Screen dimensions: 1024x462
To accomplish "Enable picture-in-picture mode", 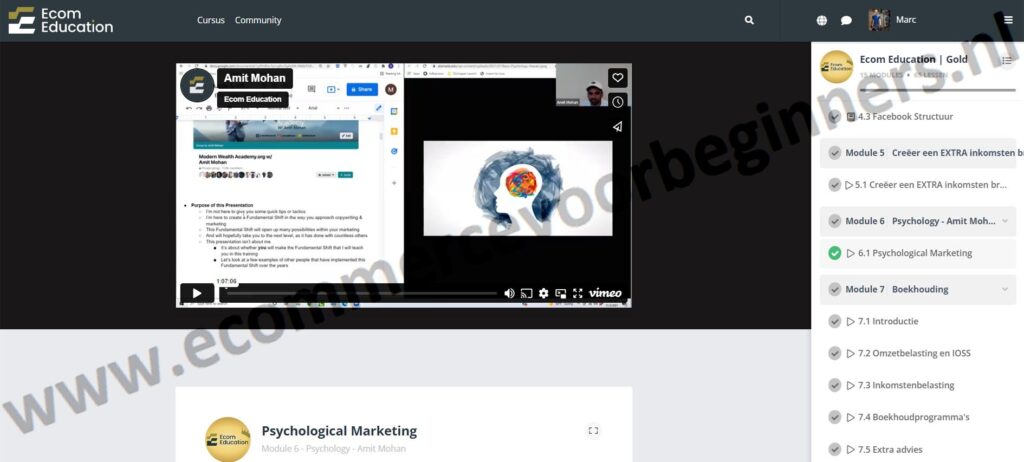I will click(560, 293).
